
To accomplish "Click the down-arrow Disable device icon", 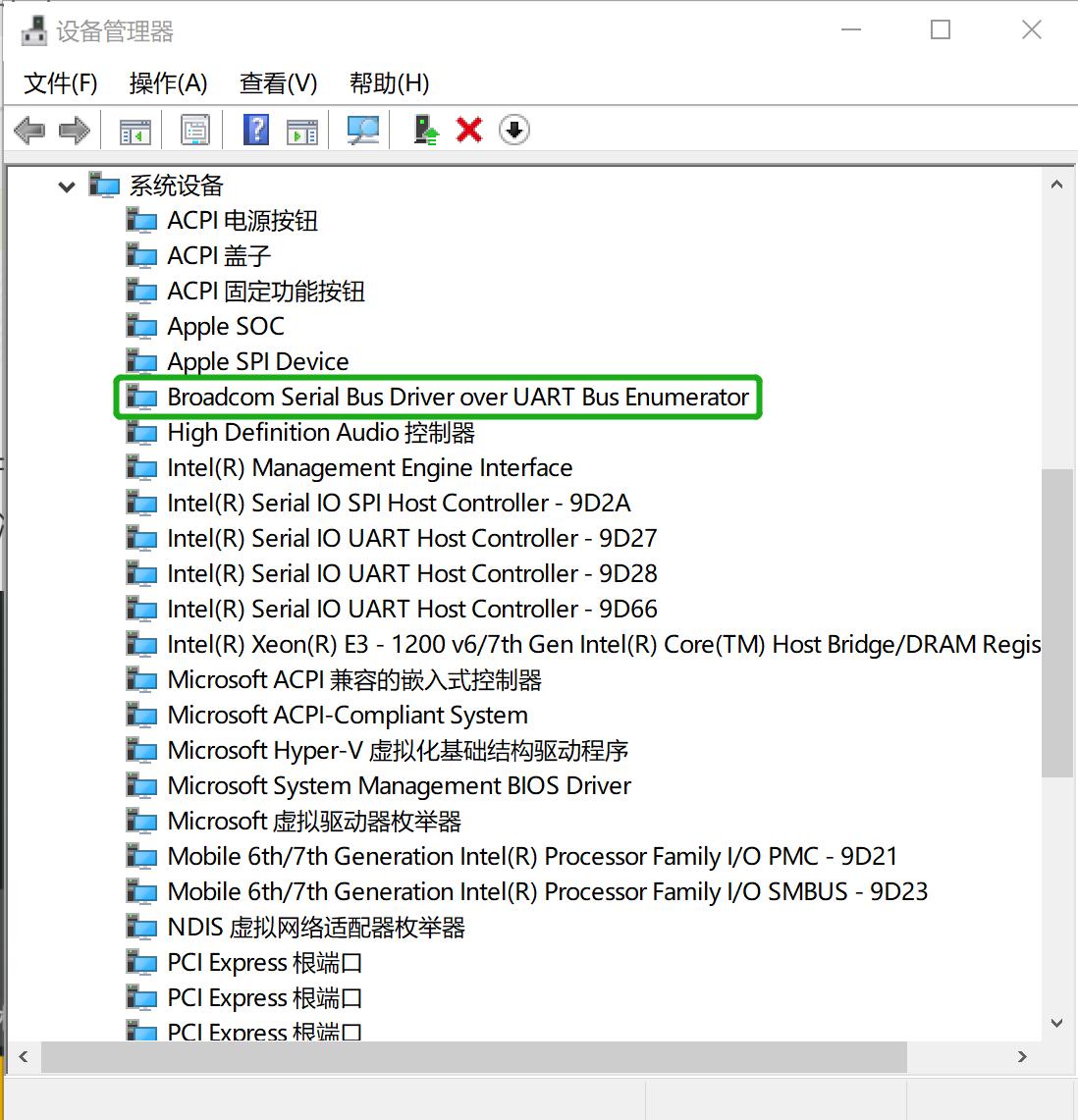I will pyautogui.click(x=514, y=130).
